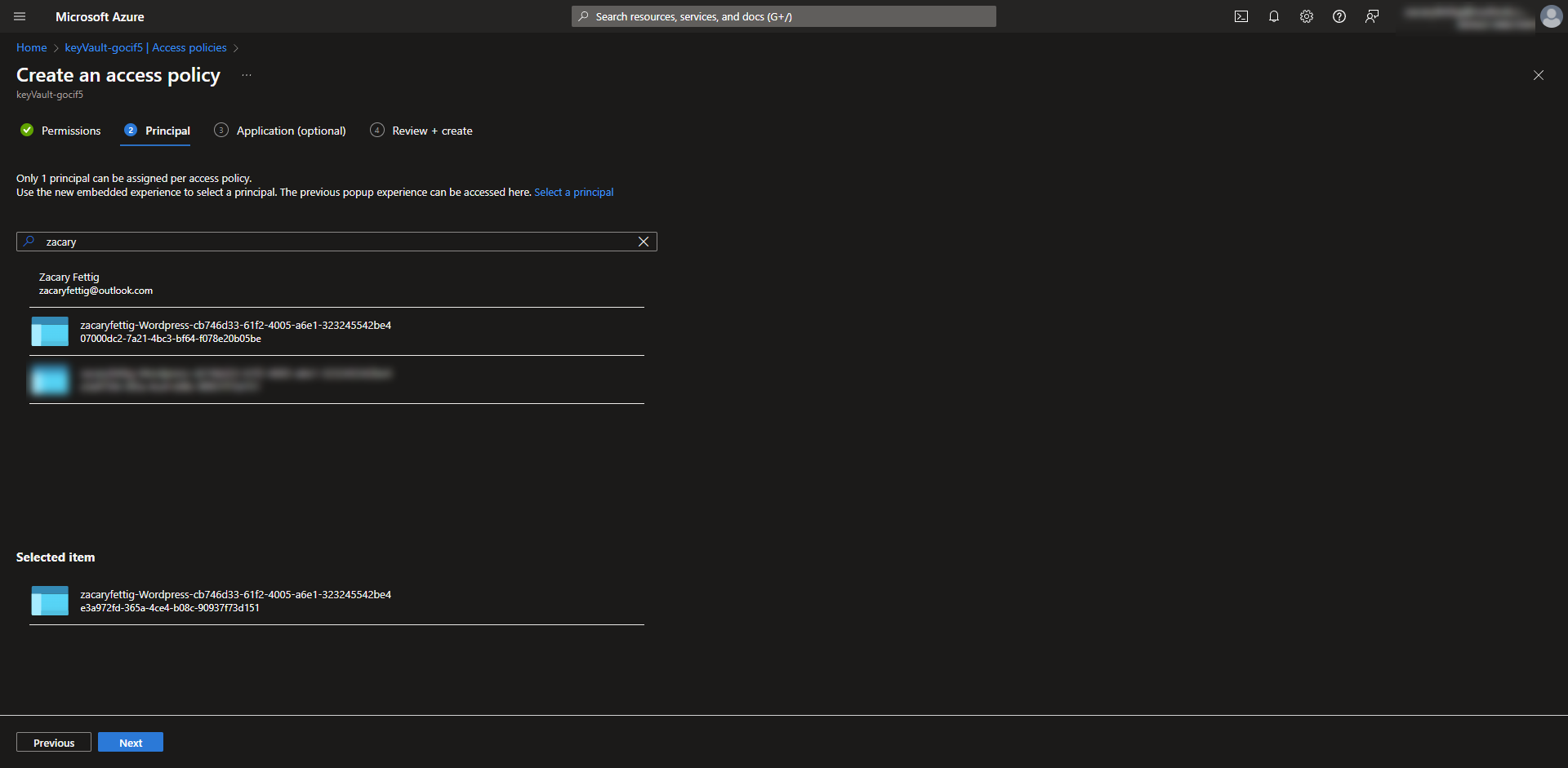The width and height of the screenshot is (1568, 768).
Task: Click into the principal search field
Action: [x=336, y=242]
